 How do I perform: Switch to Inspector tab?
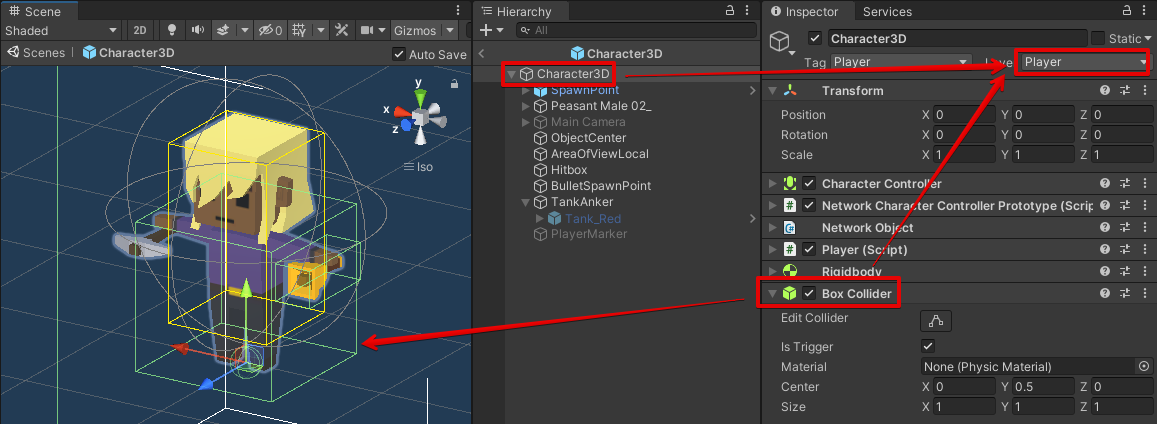(805, 11)
